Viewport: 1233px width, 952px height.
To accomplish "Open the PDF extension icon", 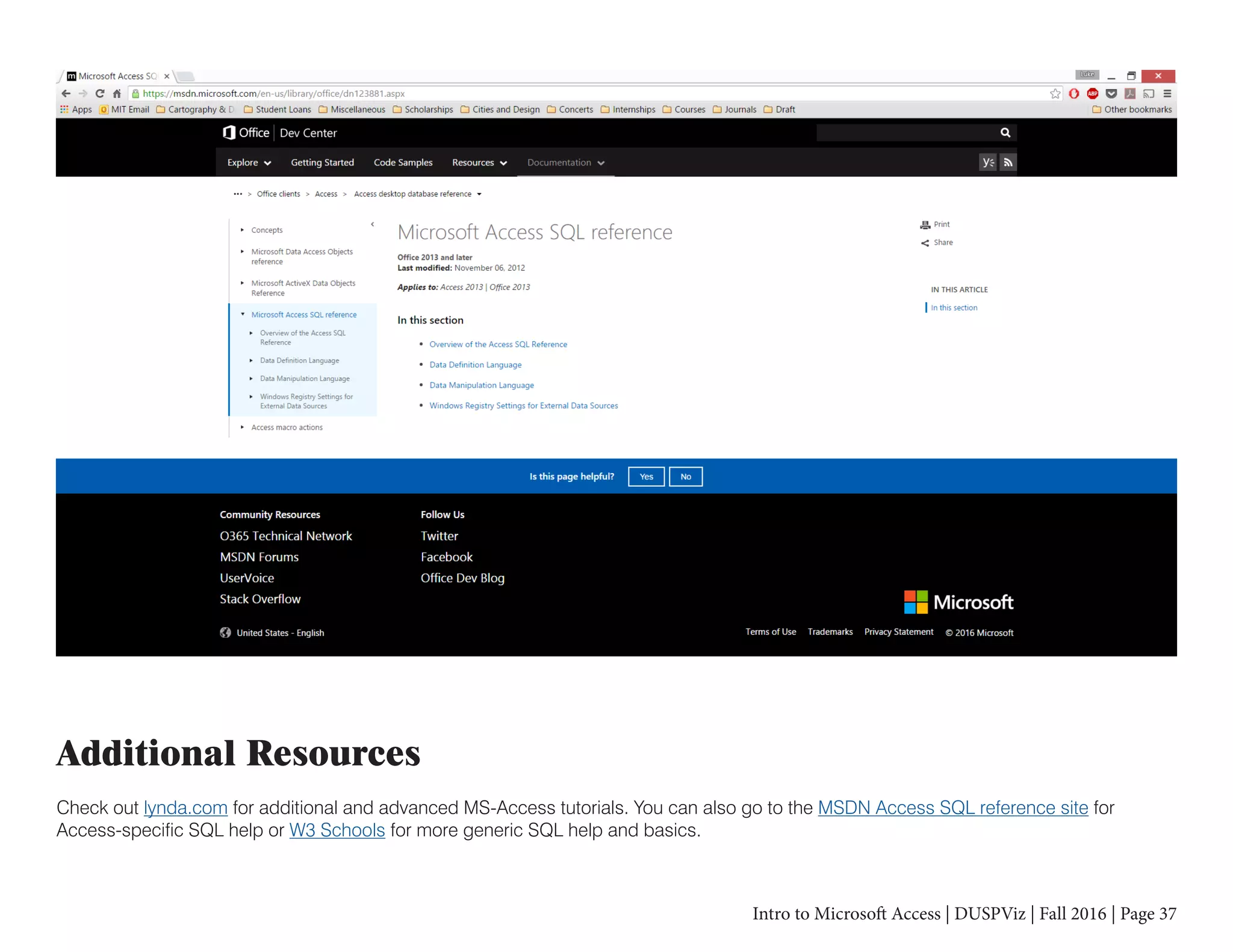I will (x=1130, y=93).
